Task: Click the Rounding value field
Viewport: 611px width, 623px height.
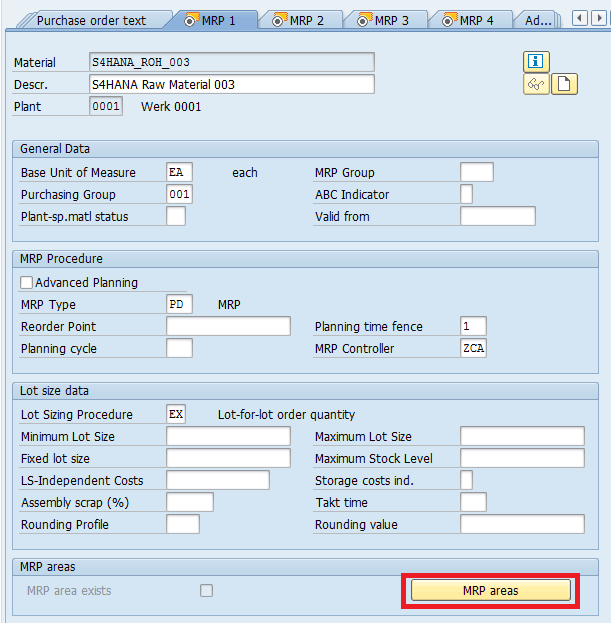Action: (x=522, y=524)
